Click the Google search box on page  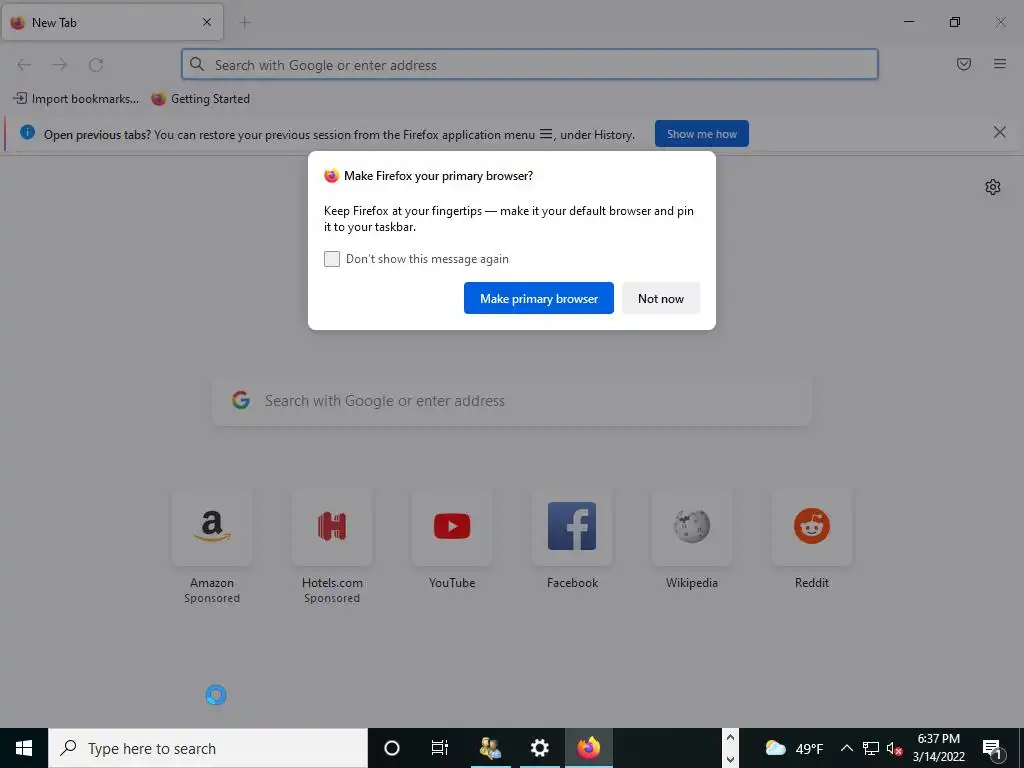pyautogui.click(x=512, y=400)
